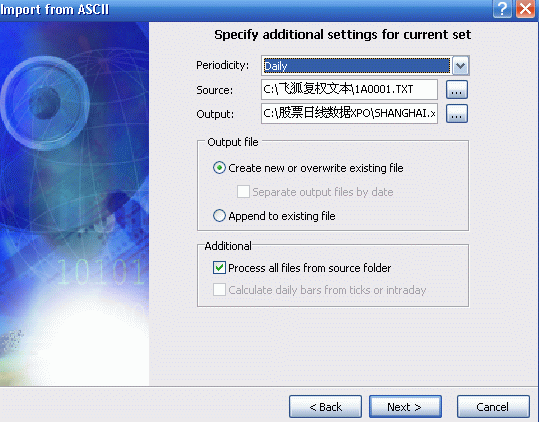Click the Periodicity label

pyautogui.click(x=222, y=65)
